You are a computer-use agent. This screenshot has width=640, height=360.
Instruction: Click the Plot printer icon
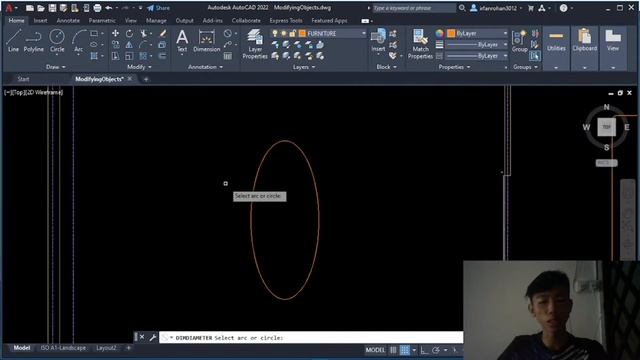click(x=97, y=8)
